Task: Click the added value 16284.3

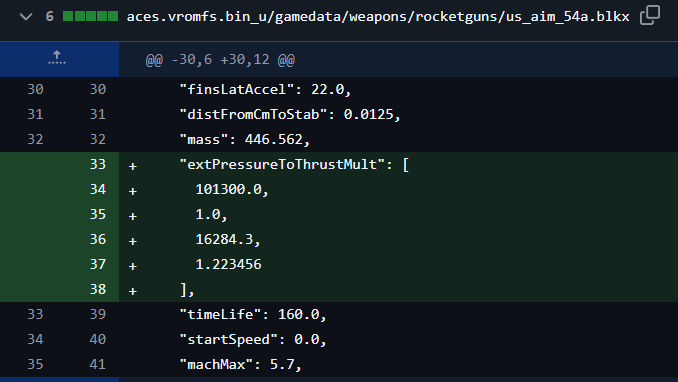Action: (228, 239)
